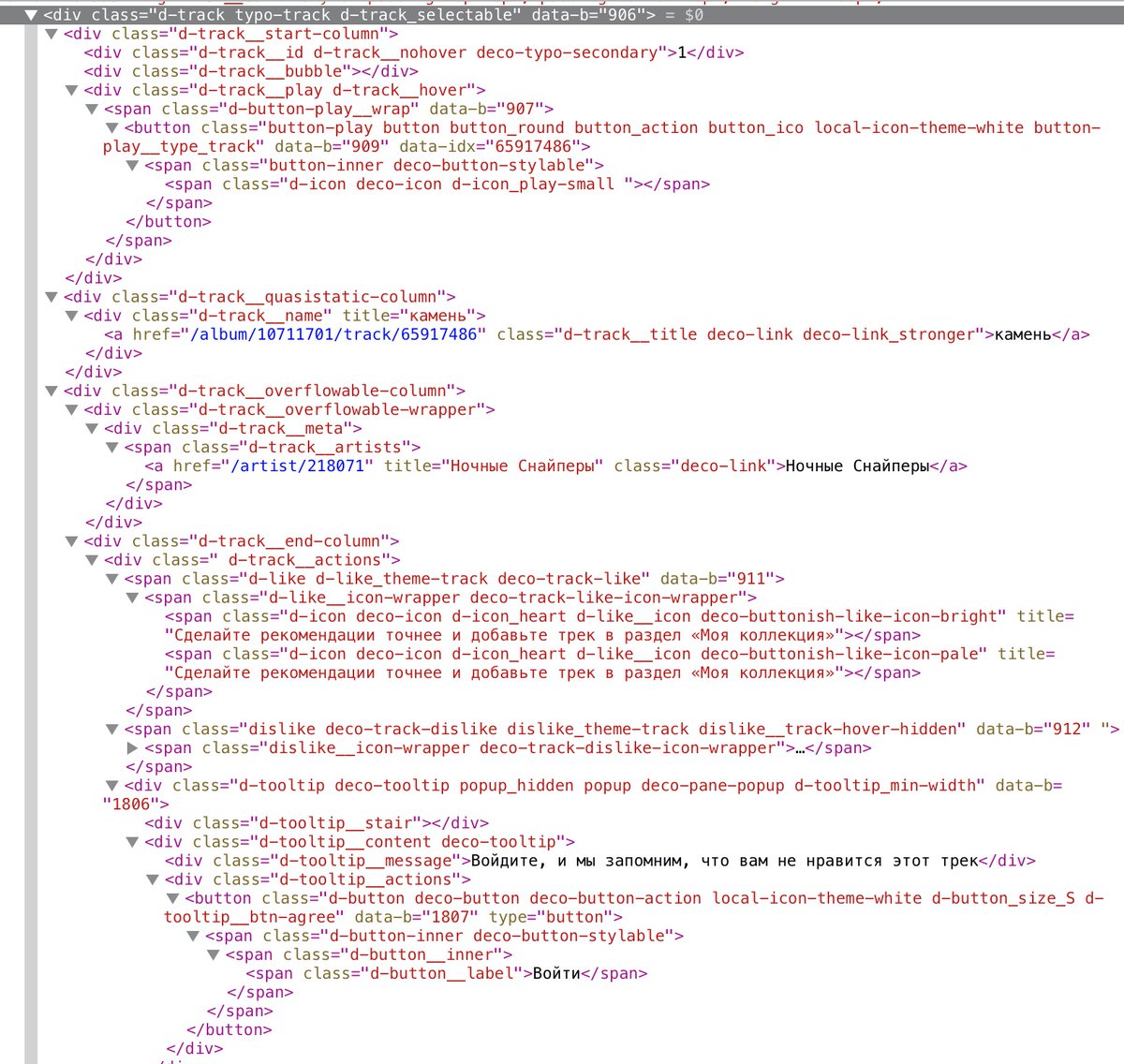Collapse the d-button__inner span
This screenshot has width=1124, height=1064.
(x=214, y=954)
